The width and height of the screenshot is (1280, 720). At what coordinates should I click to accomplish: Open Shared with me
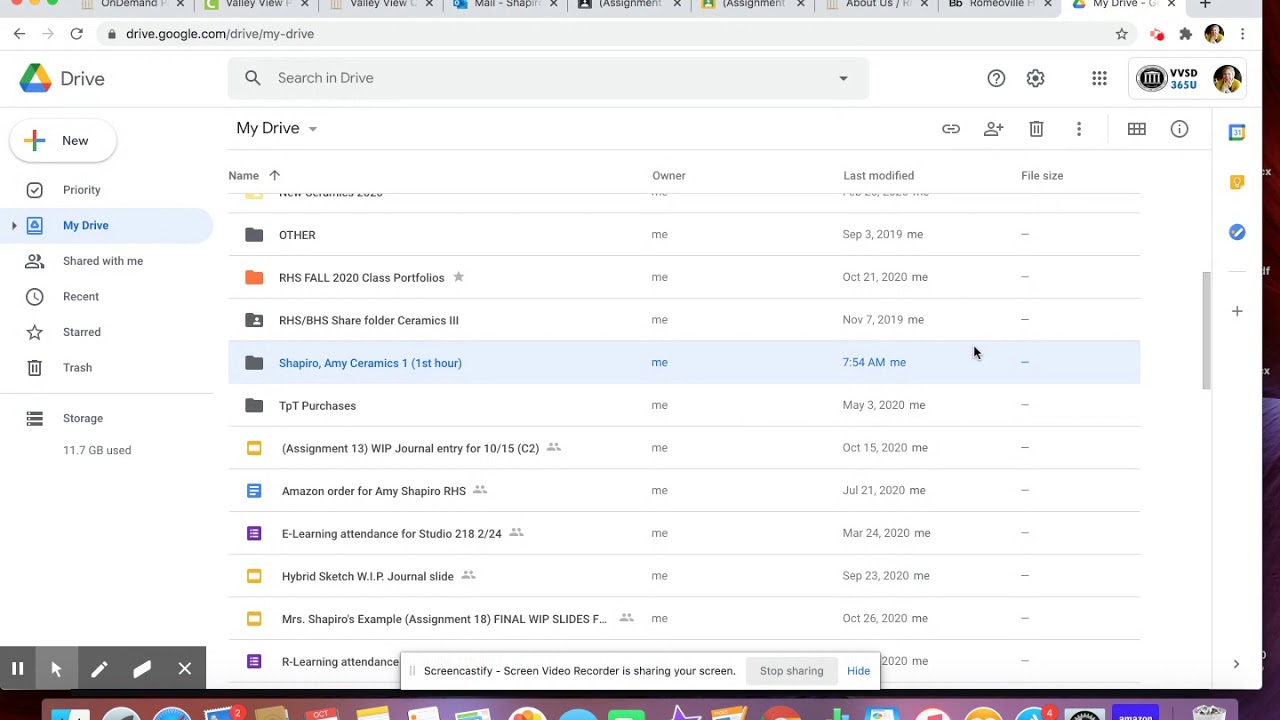[x=103, y=261]
